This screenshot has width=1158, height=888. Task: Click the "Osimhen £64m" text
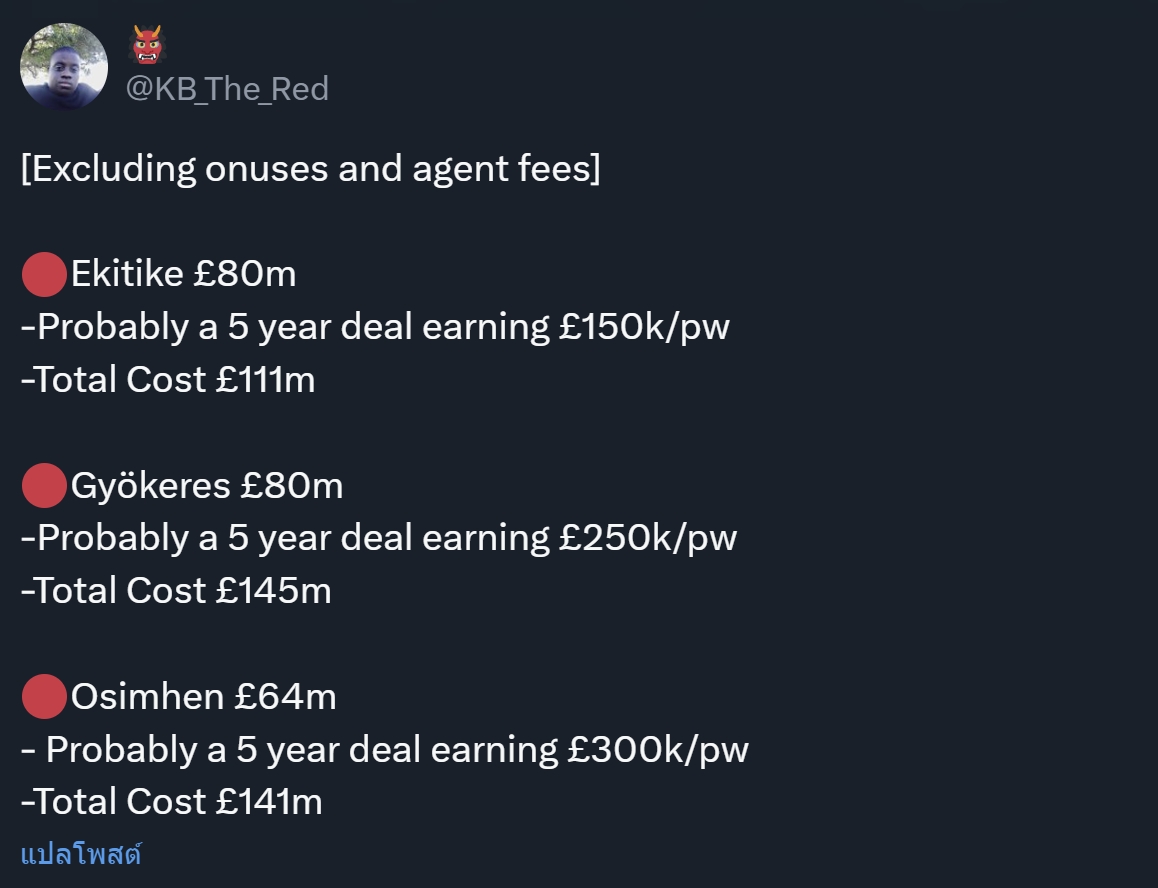coord(204,697)
